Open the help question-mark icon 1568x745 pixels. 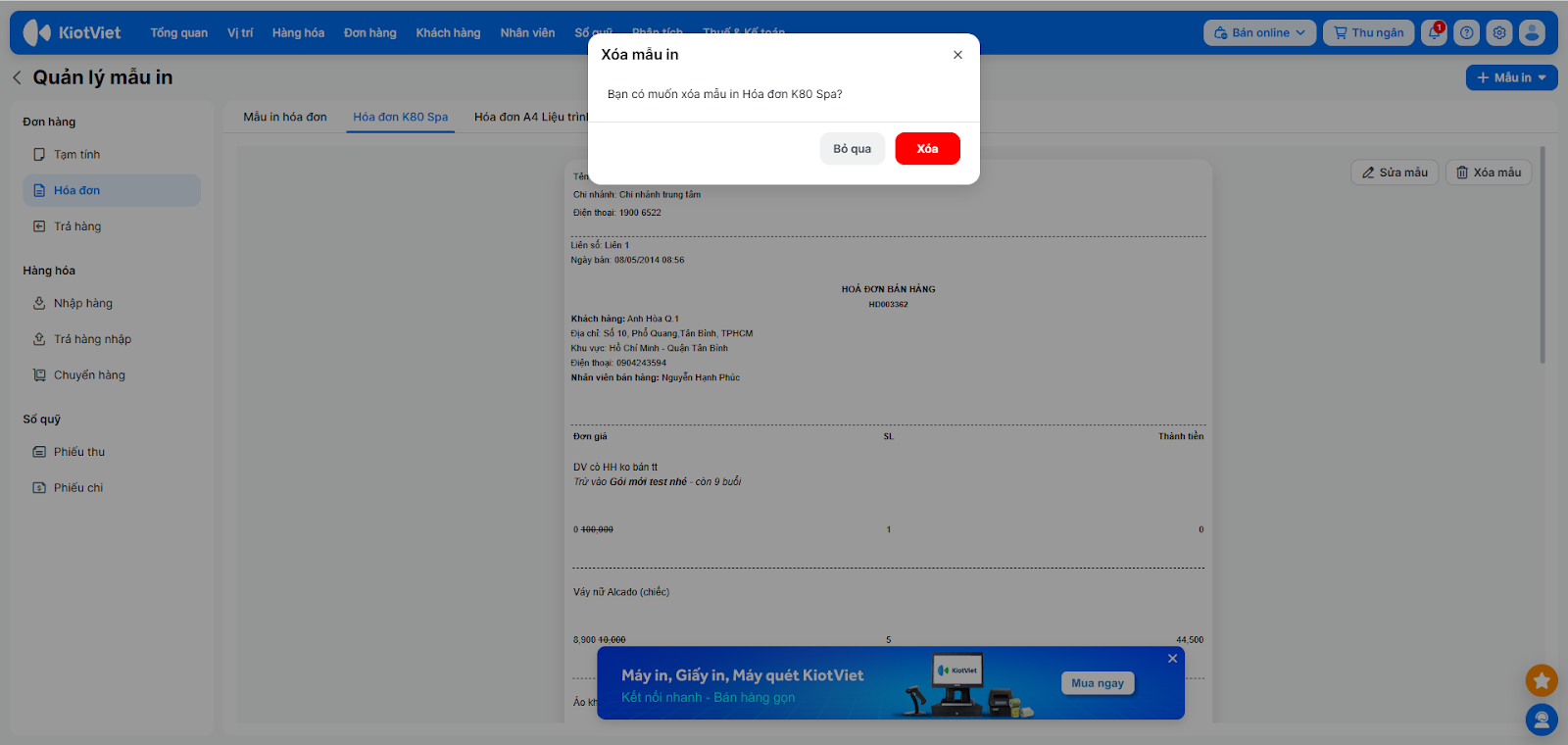[x=1466, y=32]
